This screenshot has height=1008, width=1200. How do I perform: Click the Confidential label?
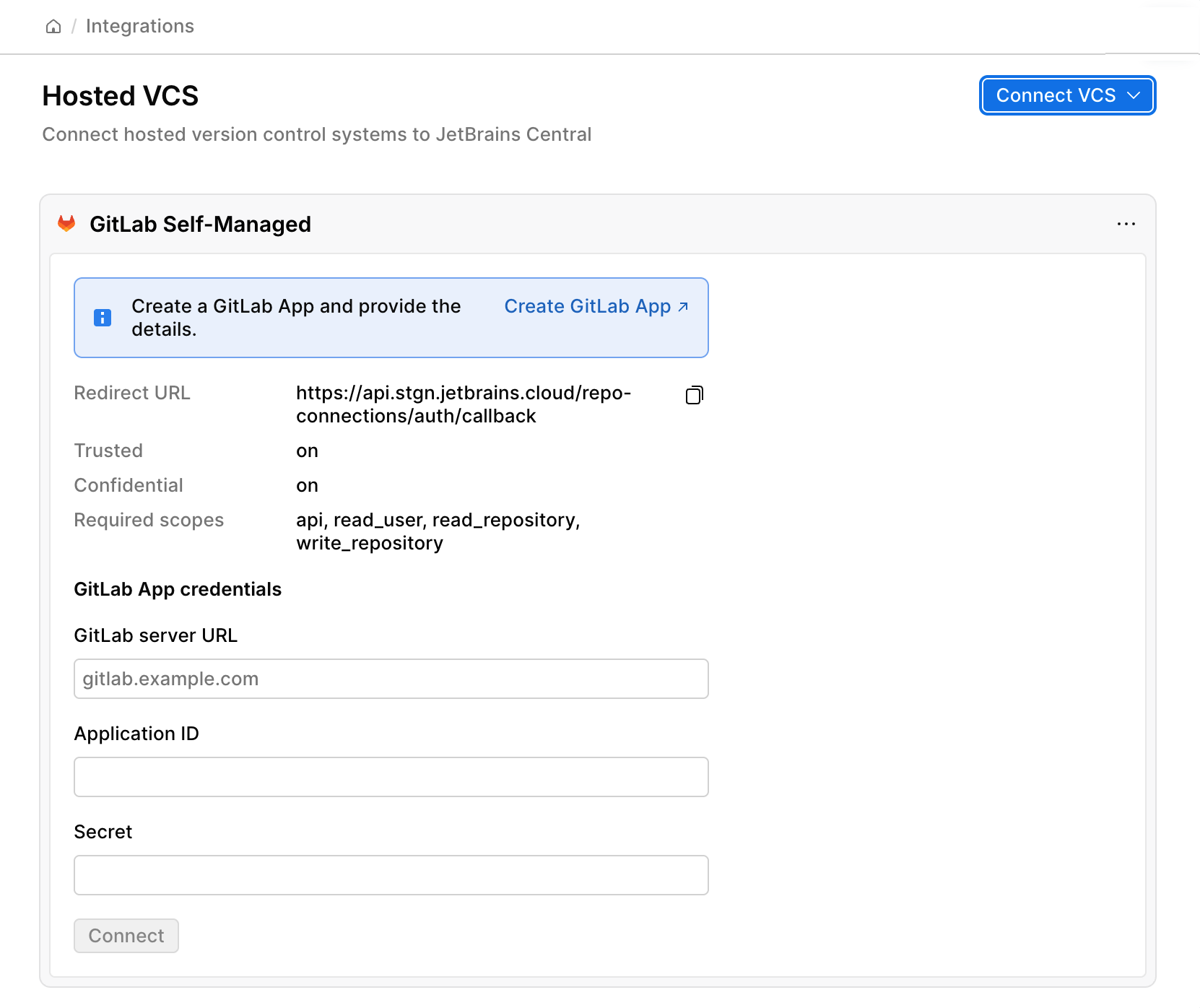129,485
